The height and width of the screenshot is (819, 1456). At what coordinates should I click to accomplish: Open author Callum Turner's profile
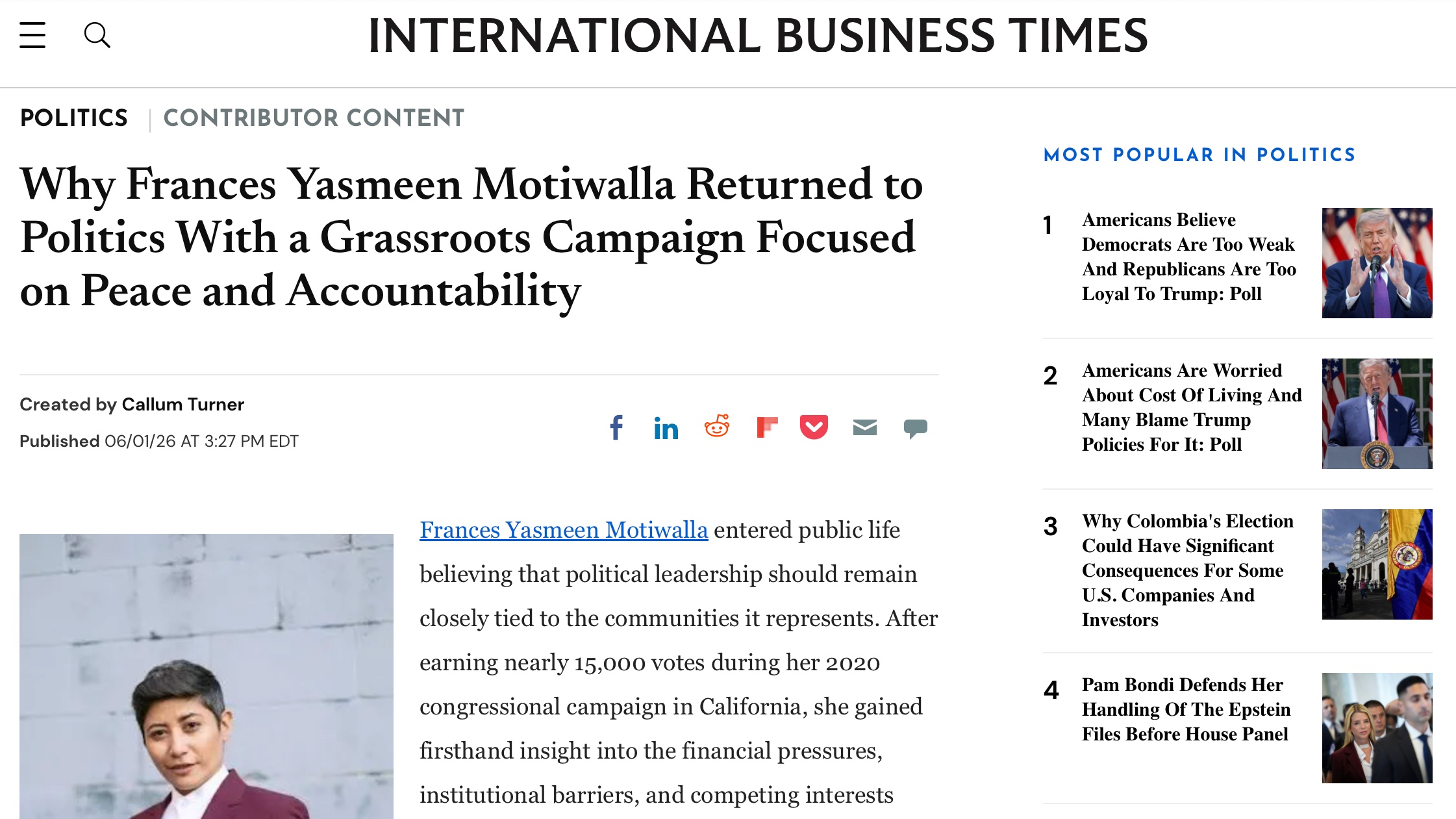(183, 405)
